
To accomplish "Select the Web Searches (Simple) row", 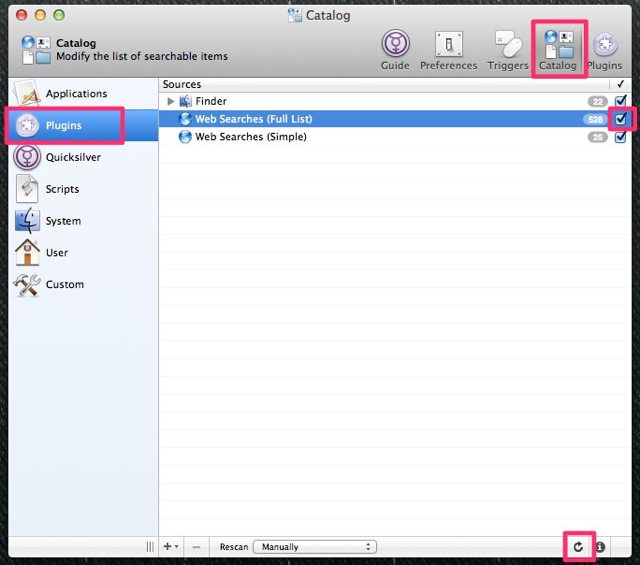I will tap(395, 137).
